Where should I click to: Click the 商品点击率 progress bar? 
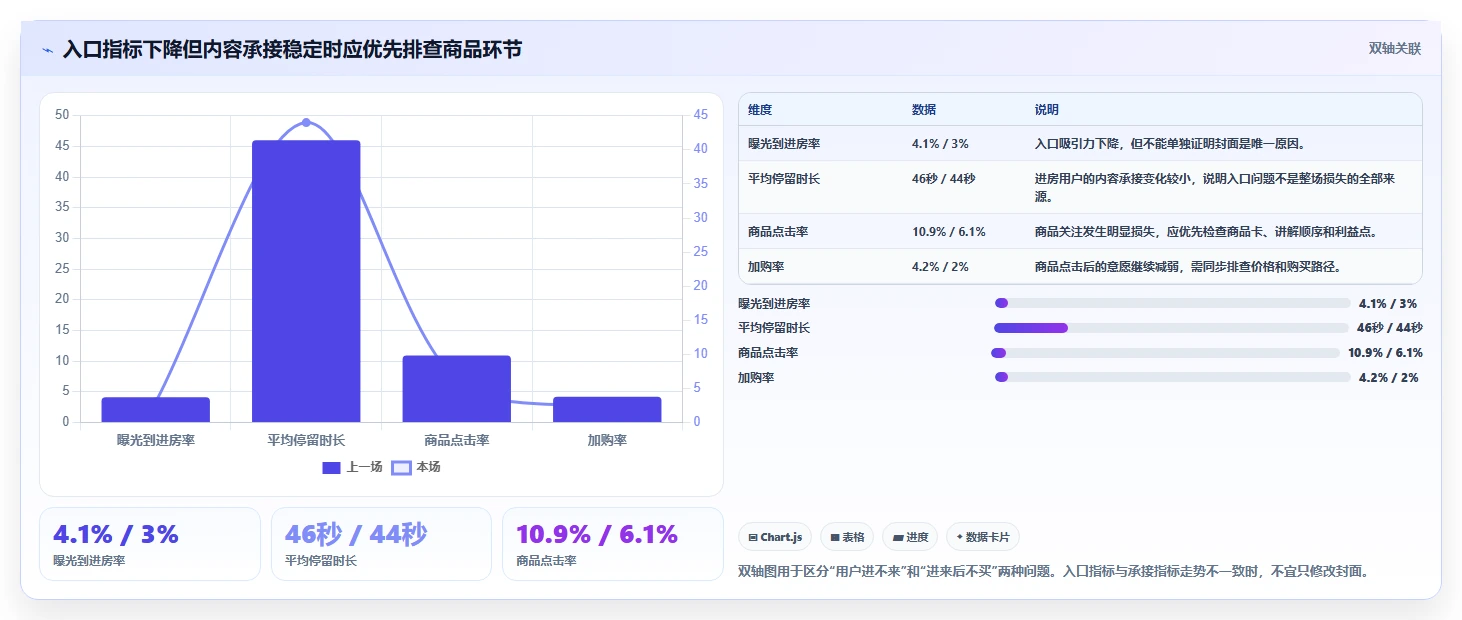pos(1165,353)
